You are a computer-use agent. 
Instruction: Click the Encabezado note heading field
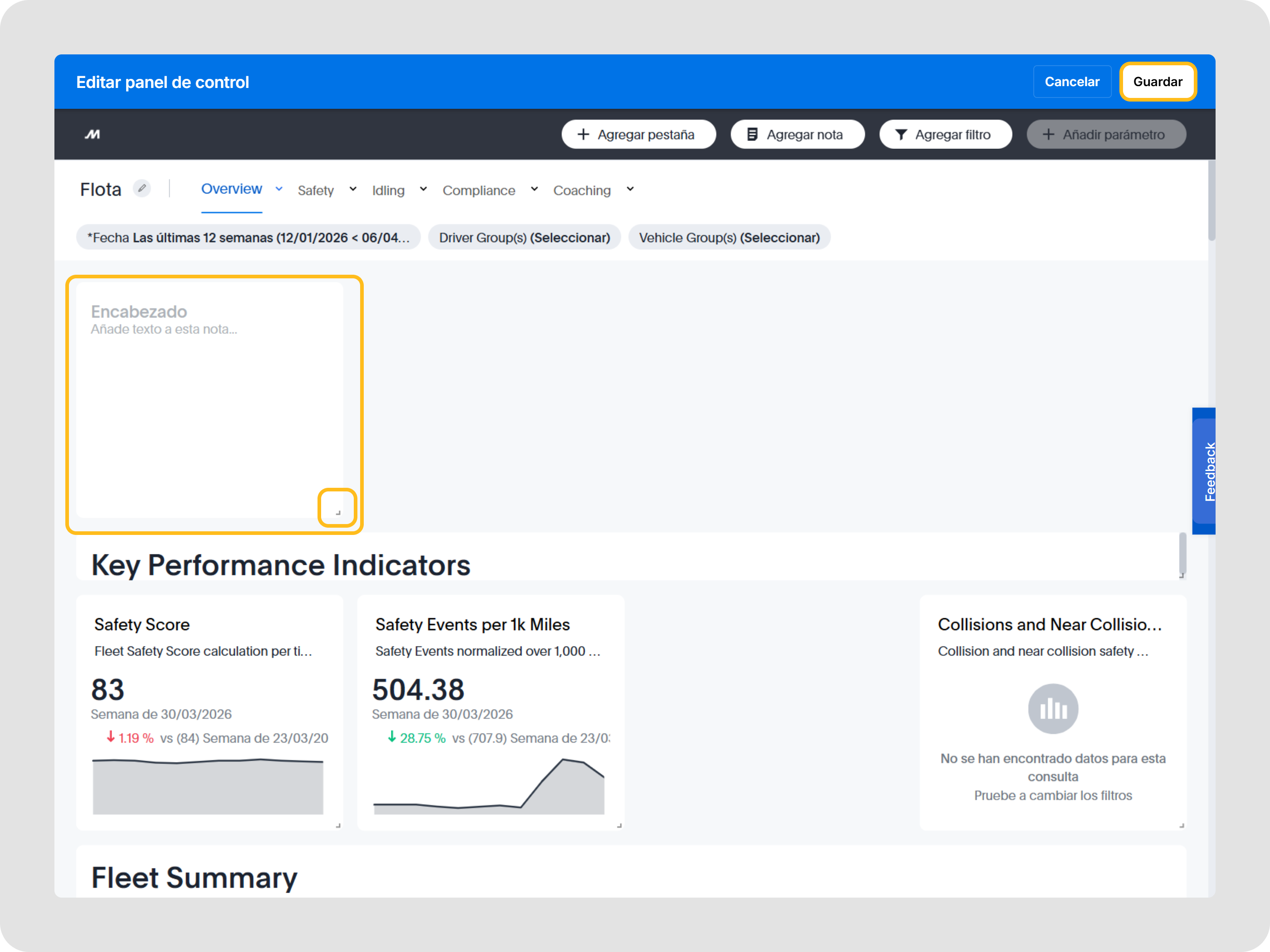[139, 311]
